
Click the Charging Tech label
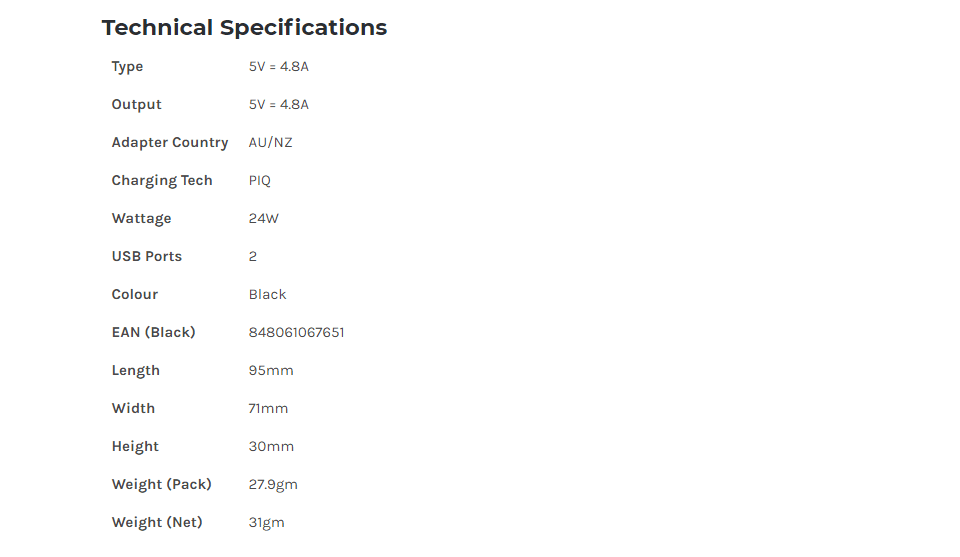click(162, 181)
